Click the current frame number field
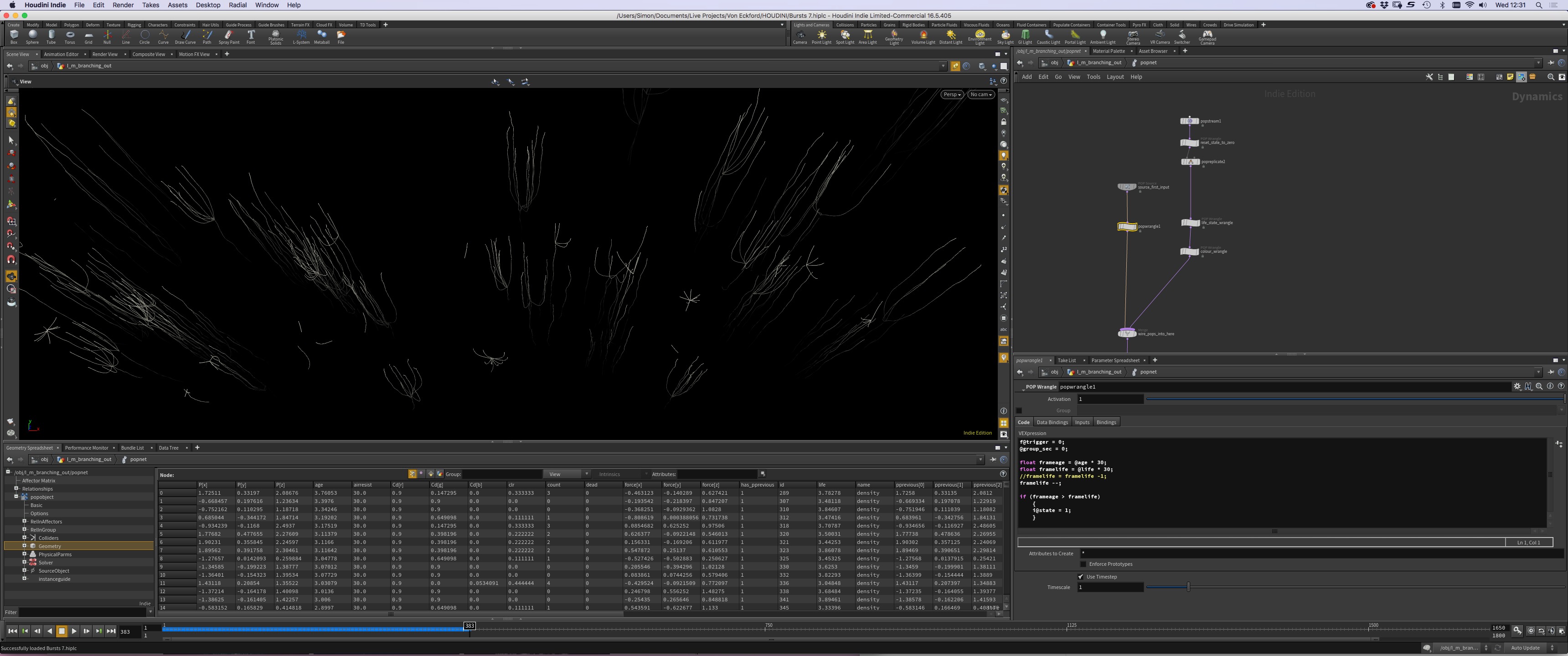The image size is (1568, 656). coord(126,632)
